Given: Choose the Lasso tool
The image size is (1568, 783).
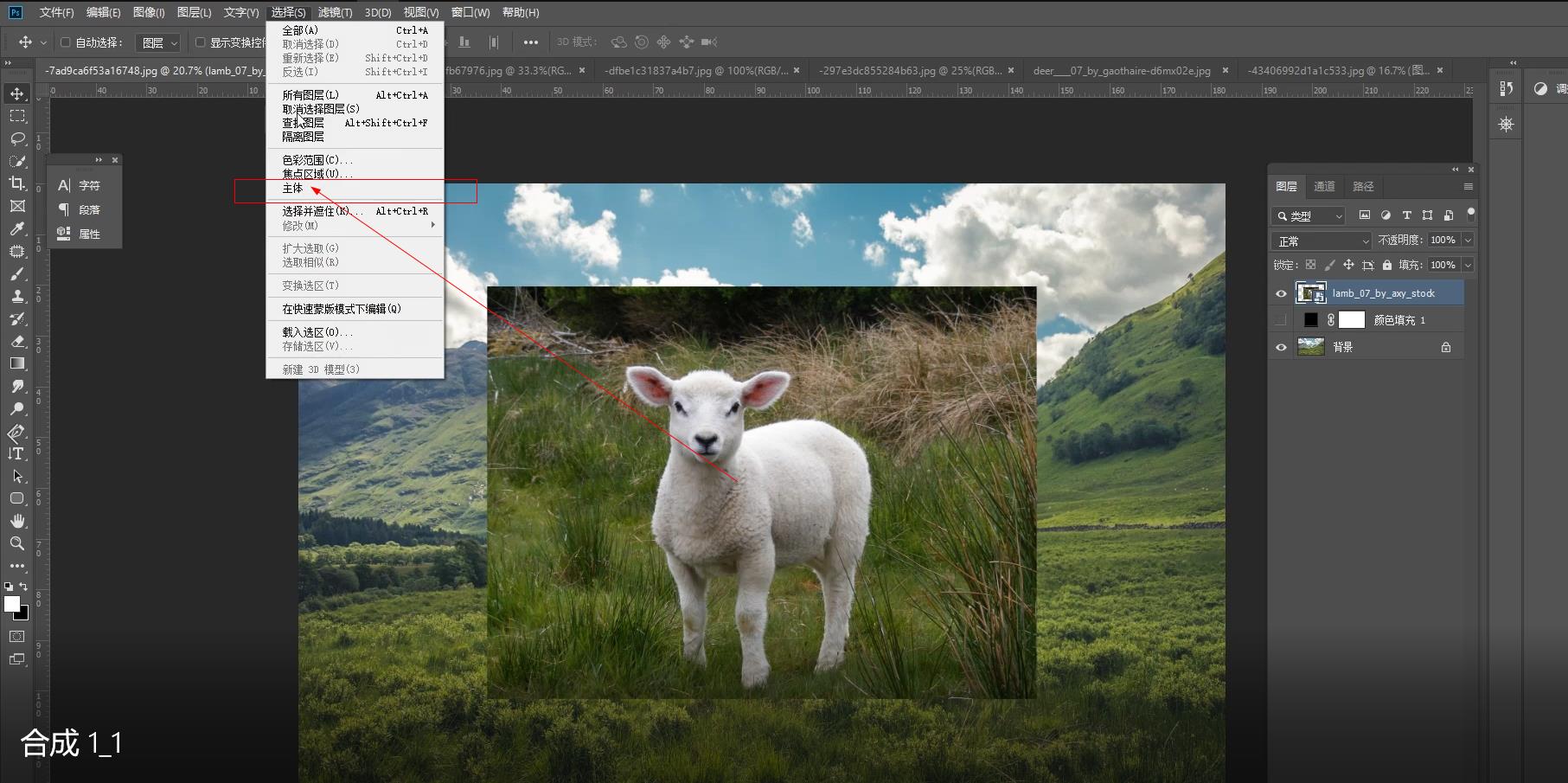Looking at the screenshot, I should pos(17,138).
